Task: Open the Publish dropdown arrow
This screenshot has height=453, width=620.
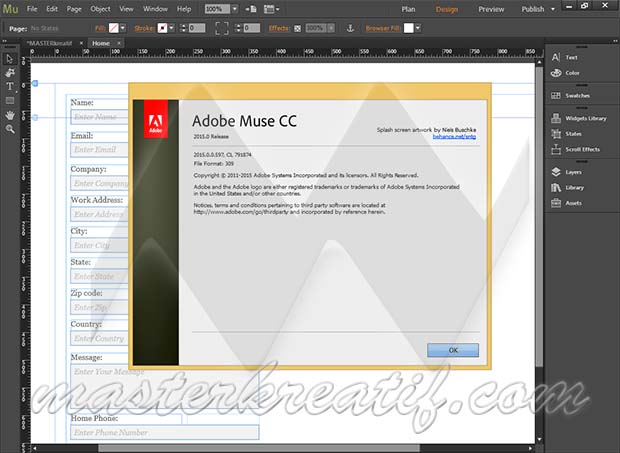Action: [x=552, y=9]
